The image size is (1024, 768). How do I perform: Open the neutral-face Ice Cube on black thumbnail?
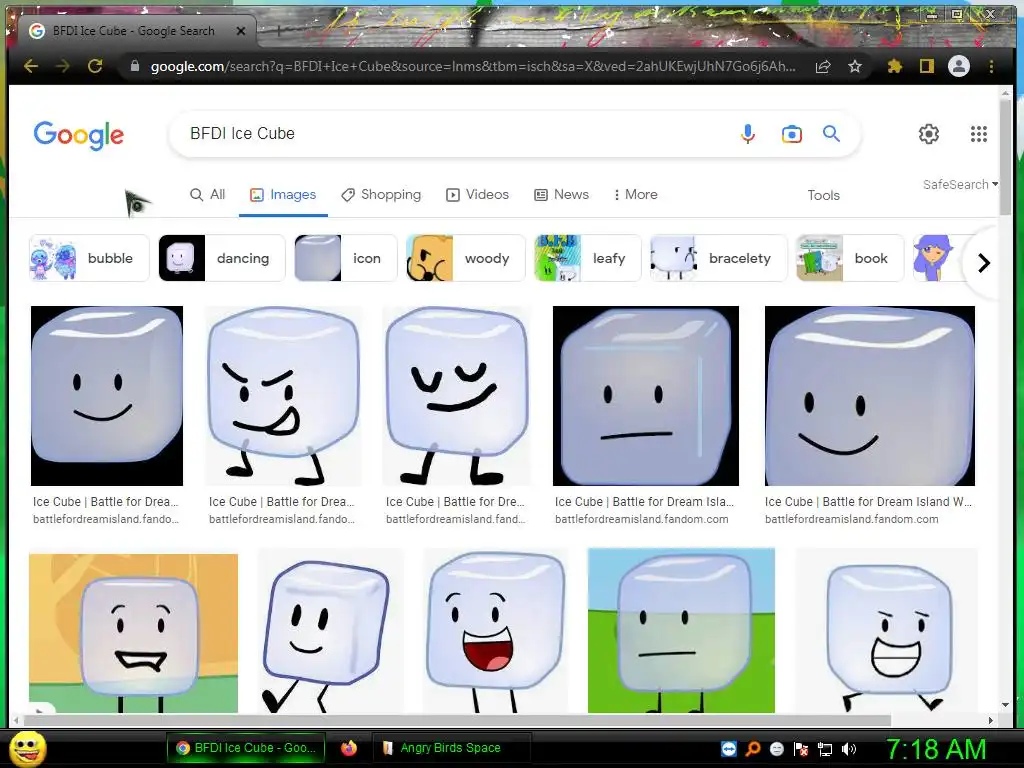(x=646, y=396)
